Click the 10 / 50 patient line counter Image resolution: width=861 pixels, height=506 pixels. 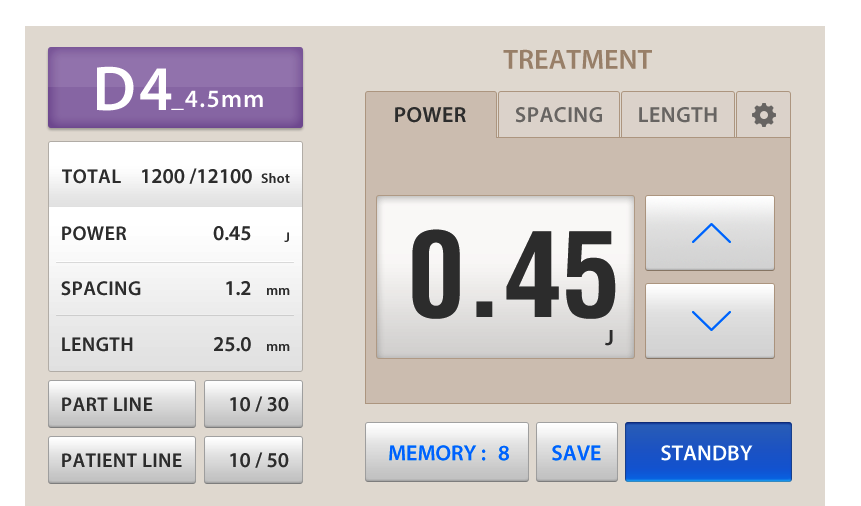point(253,460)
